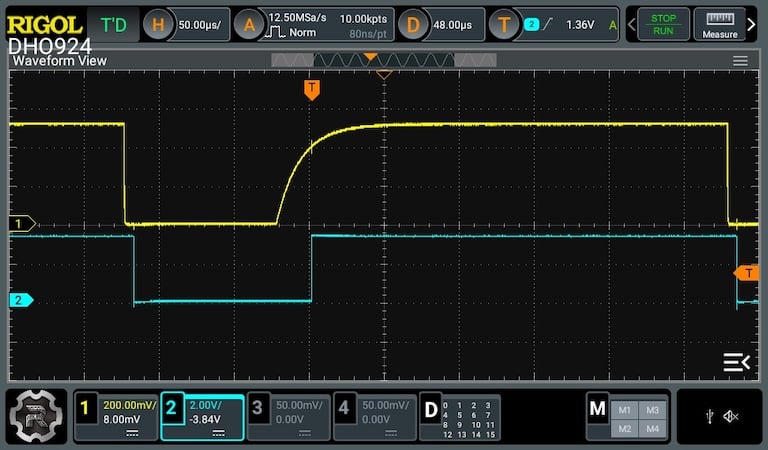Select the orange T trigger position marker

pos(312,90)
